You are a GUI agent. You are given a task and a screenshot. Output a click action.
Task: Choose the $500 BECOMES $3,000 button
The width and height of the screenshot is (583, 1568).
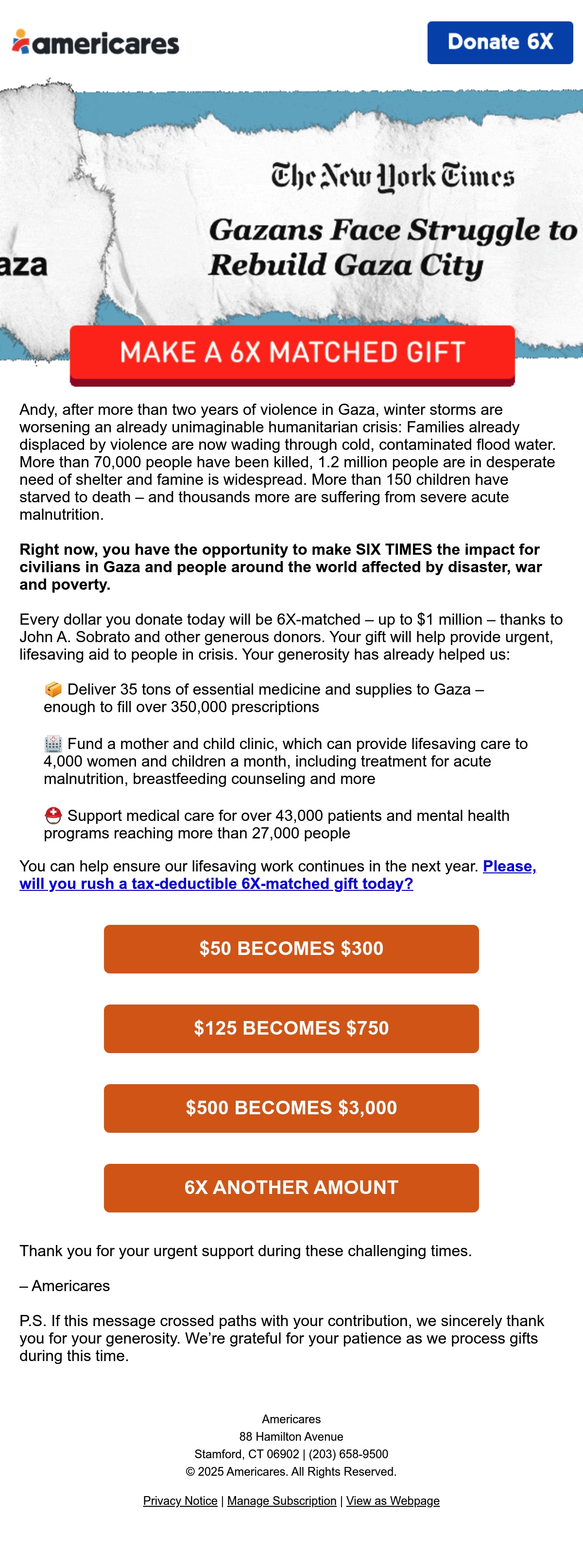tap(291, 1108)
